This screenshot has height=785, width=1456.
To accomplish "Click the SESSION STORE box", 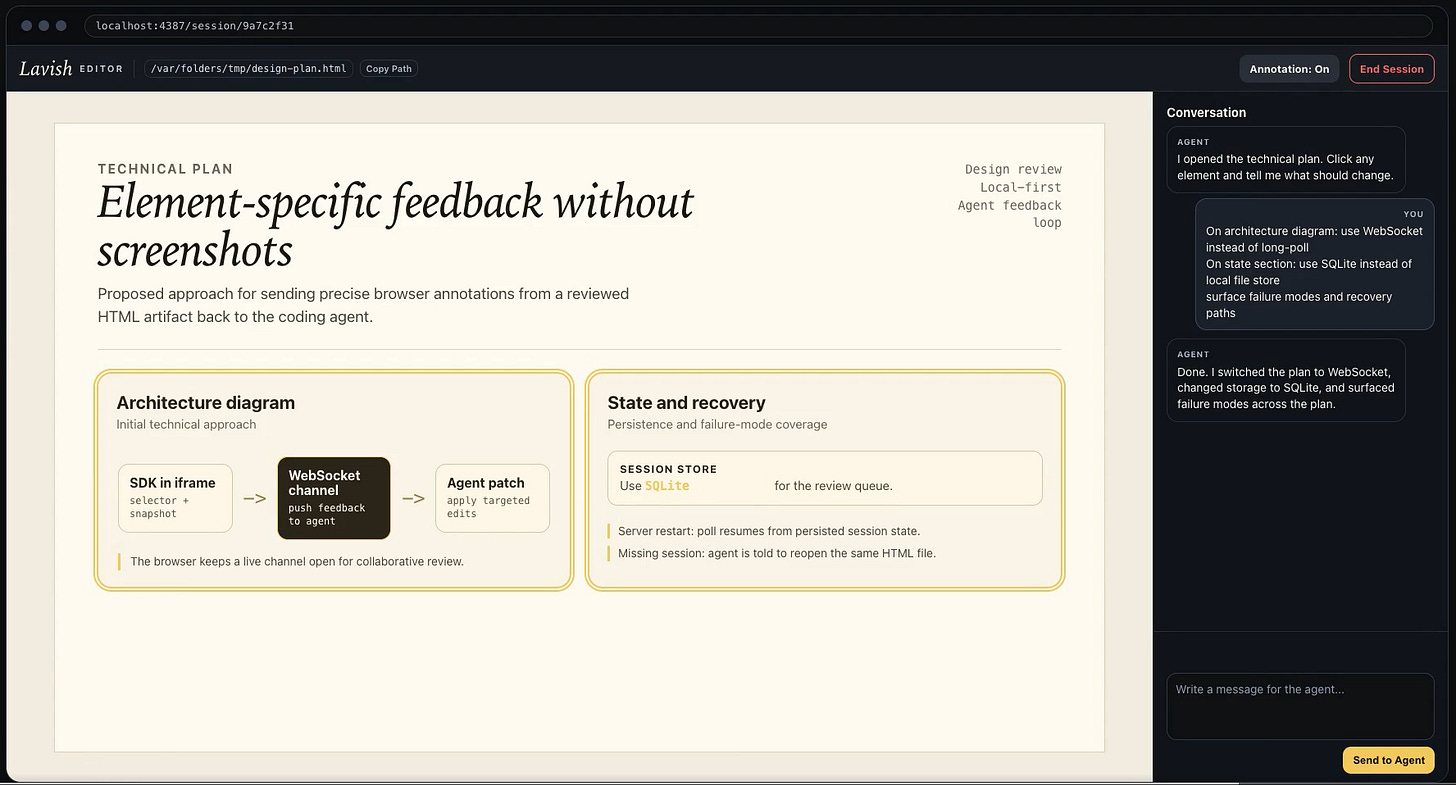I will click(825, 478).
